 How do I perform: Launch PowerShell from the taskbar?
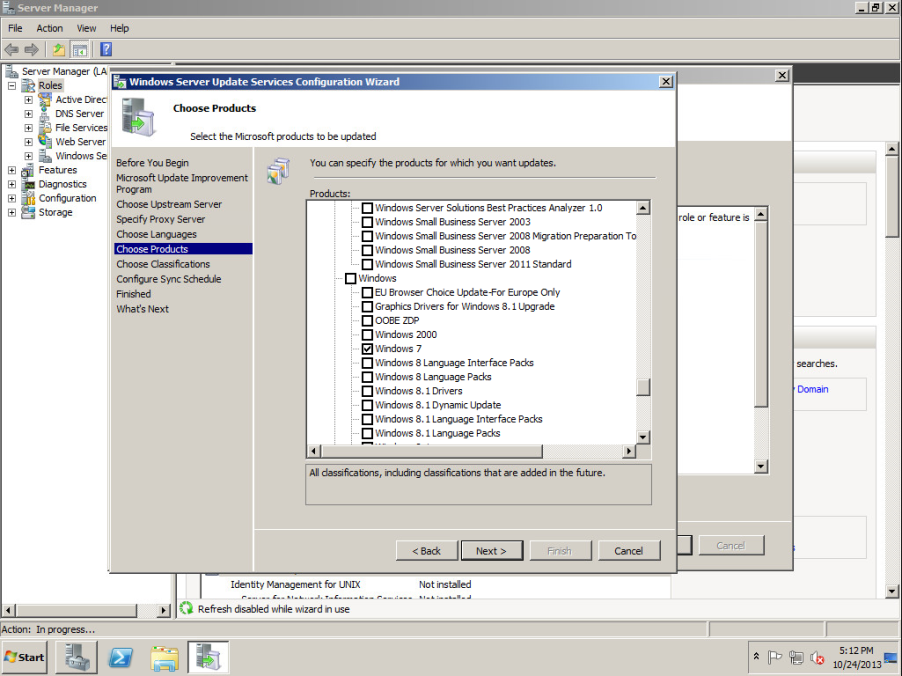(121, 657)
